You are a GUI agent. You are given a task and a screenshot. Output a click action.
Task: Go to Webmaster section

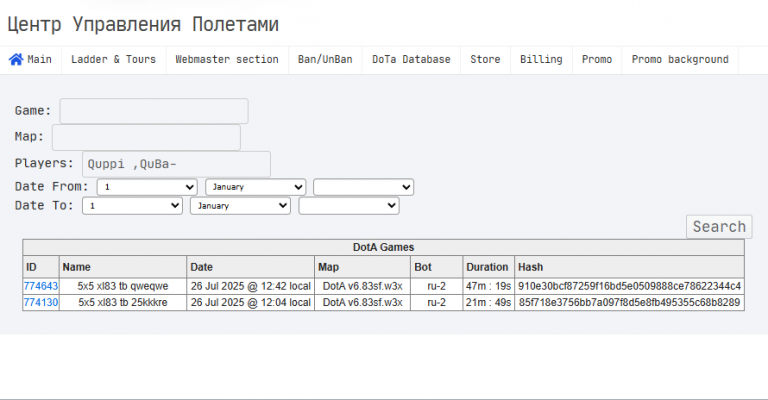point(227,60)
